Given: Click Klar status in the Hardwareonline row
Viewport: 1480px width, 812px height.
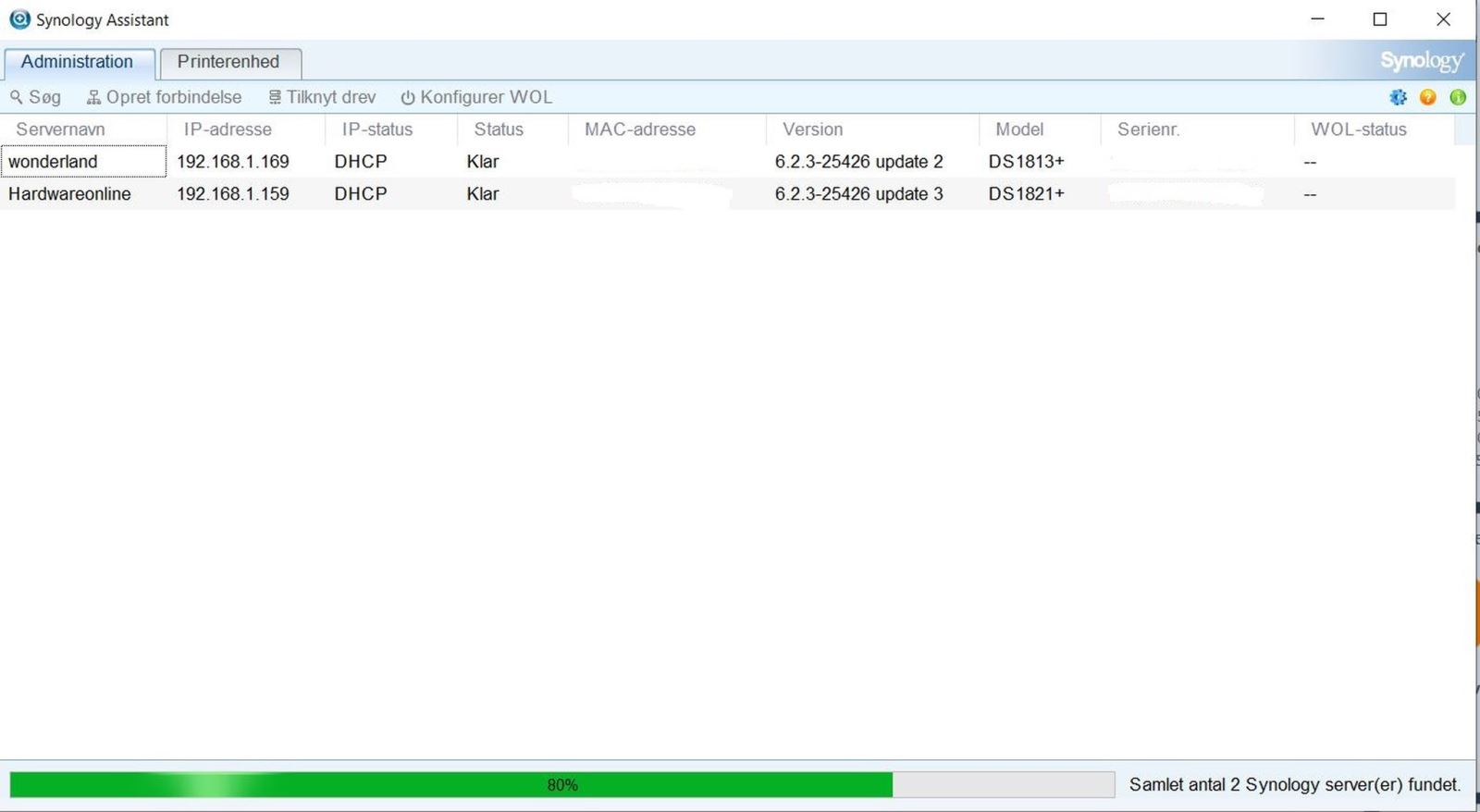Looking at the screenshot, I should click(483, 194).
